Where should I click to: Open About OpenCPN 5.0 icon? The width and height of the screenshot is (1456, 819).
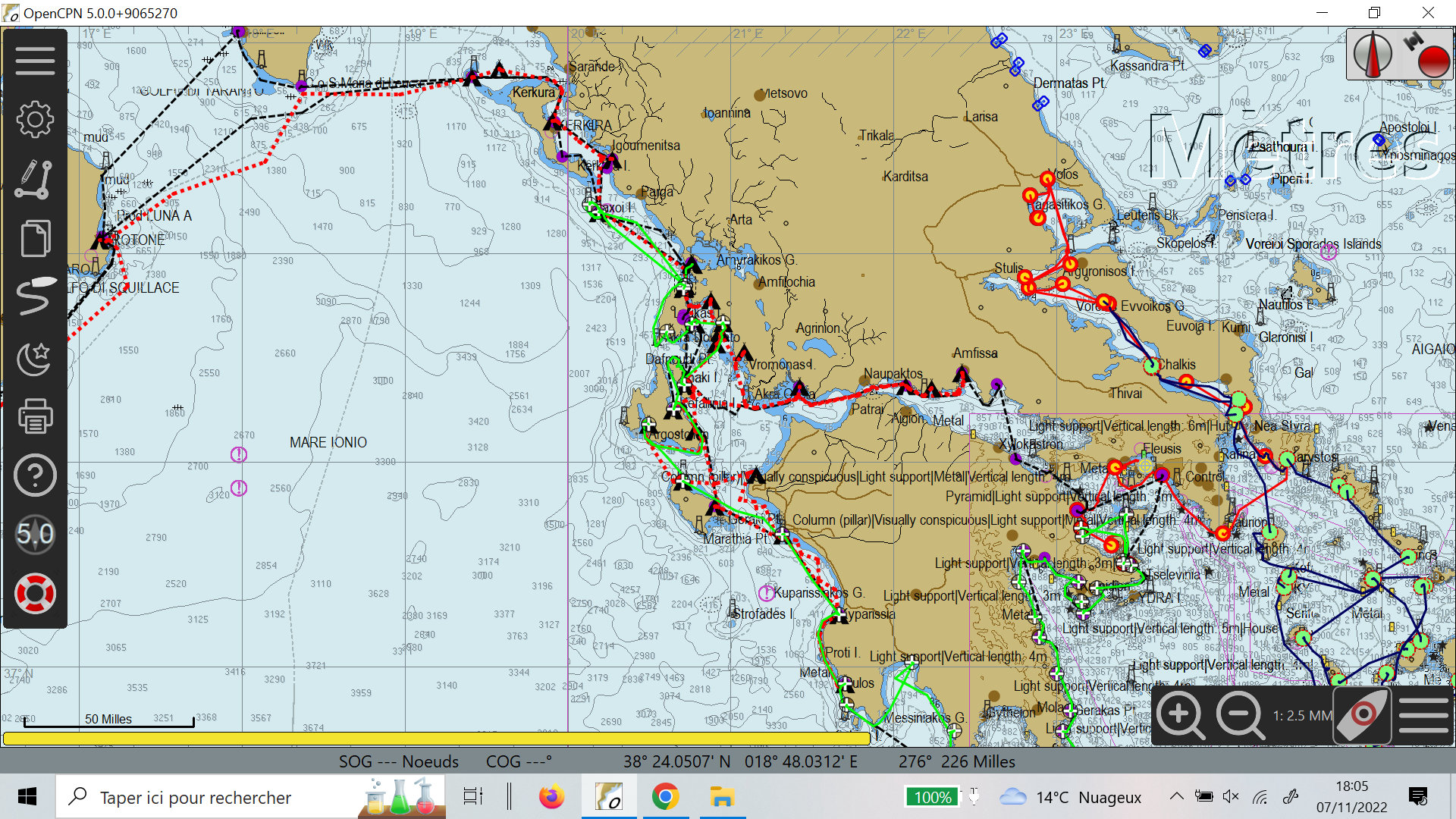35,535
